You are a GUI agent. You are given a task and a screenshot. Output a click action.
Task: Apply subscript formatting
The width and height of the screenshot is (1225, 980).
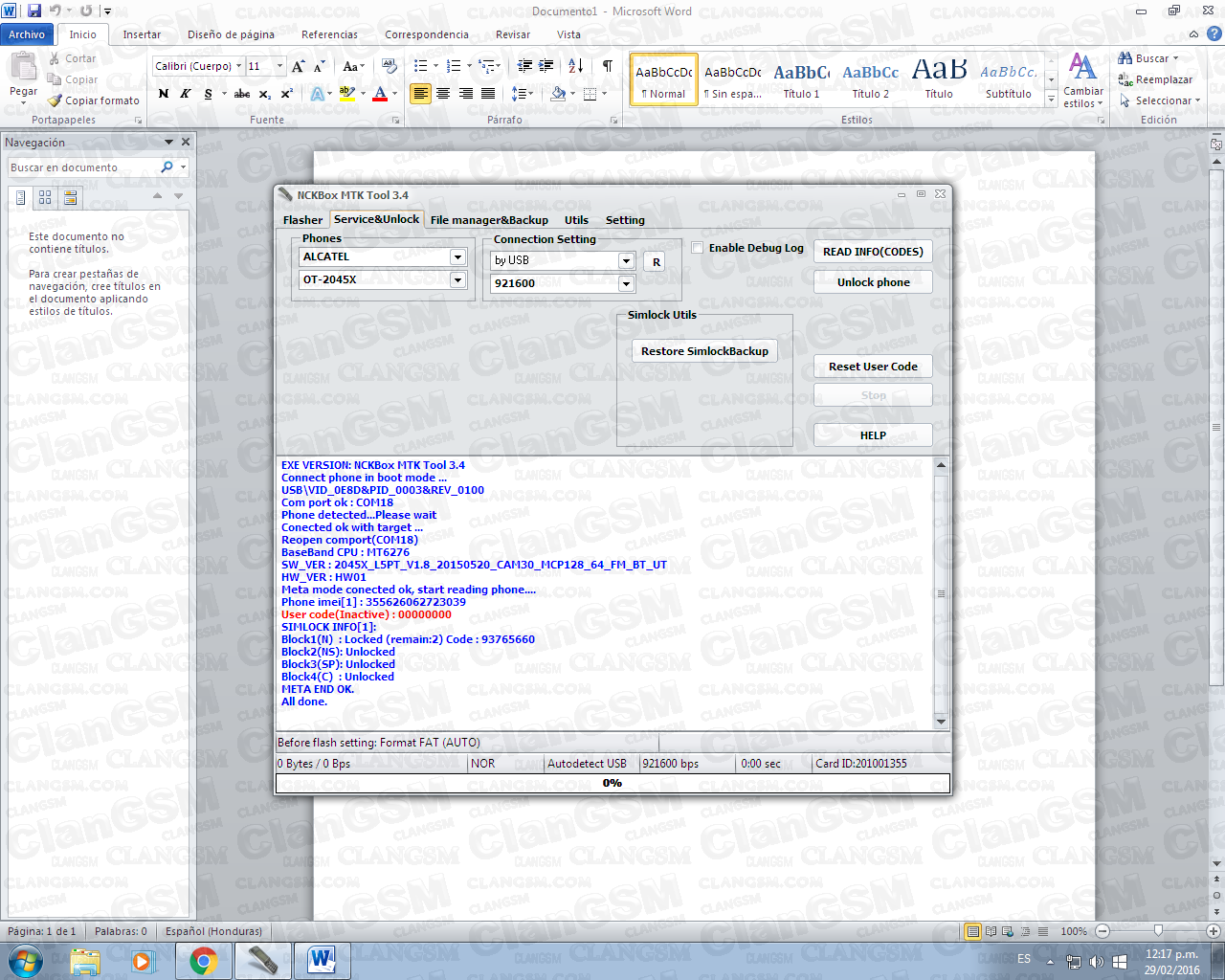(x=264, y=94)
